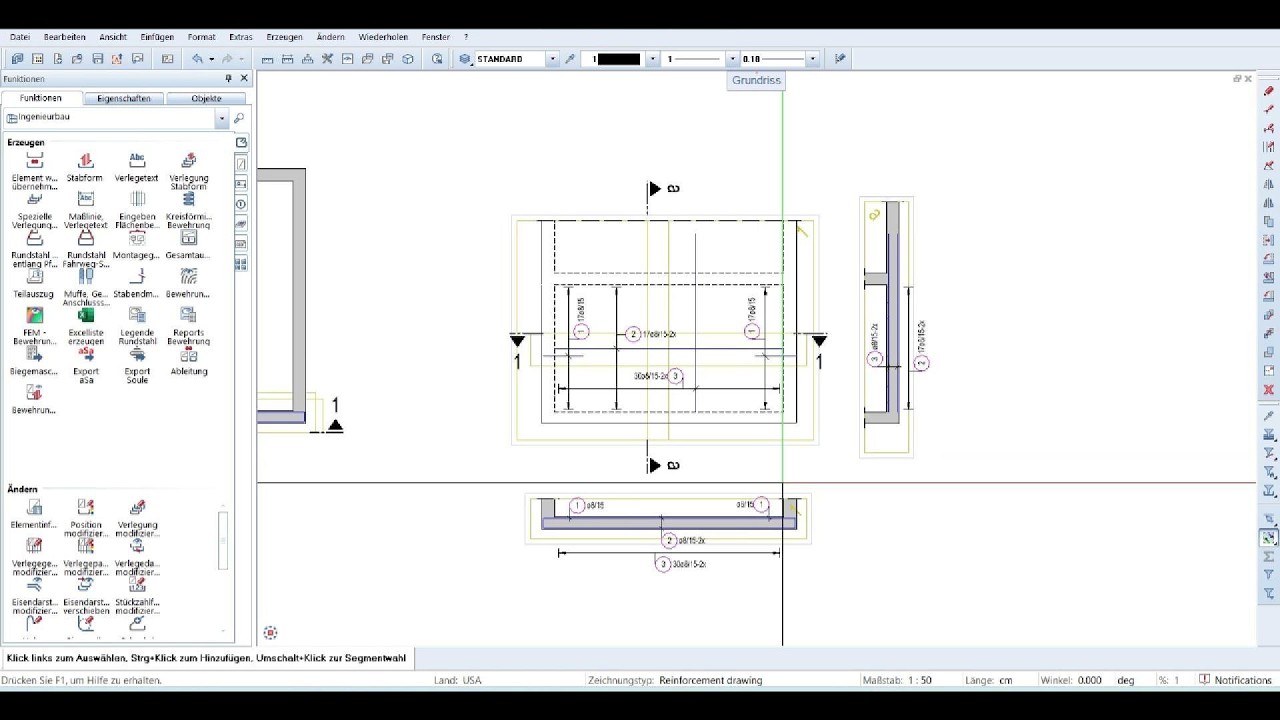Click the red X delete icon in right toolbar
This screenshot has height=720, width=1280.
coord(1269,390)
